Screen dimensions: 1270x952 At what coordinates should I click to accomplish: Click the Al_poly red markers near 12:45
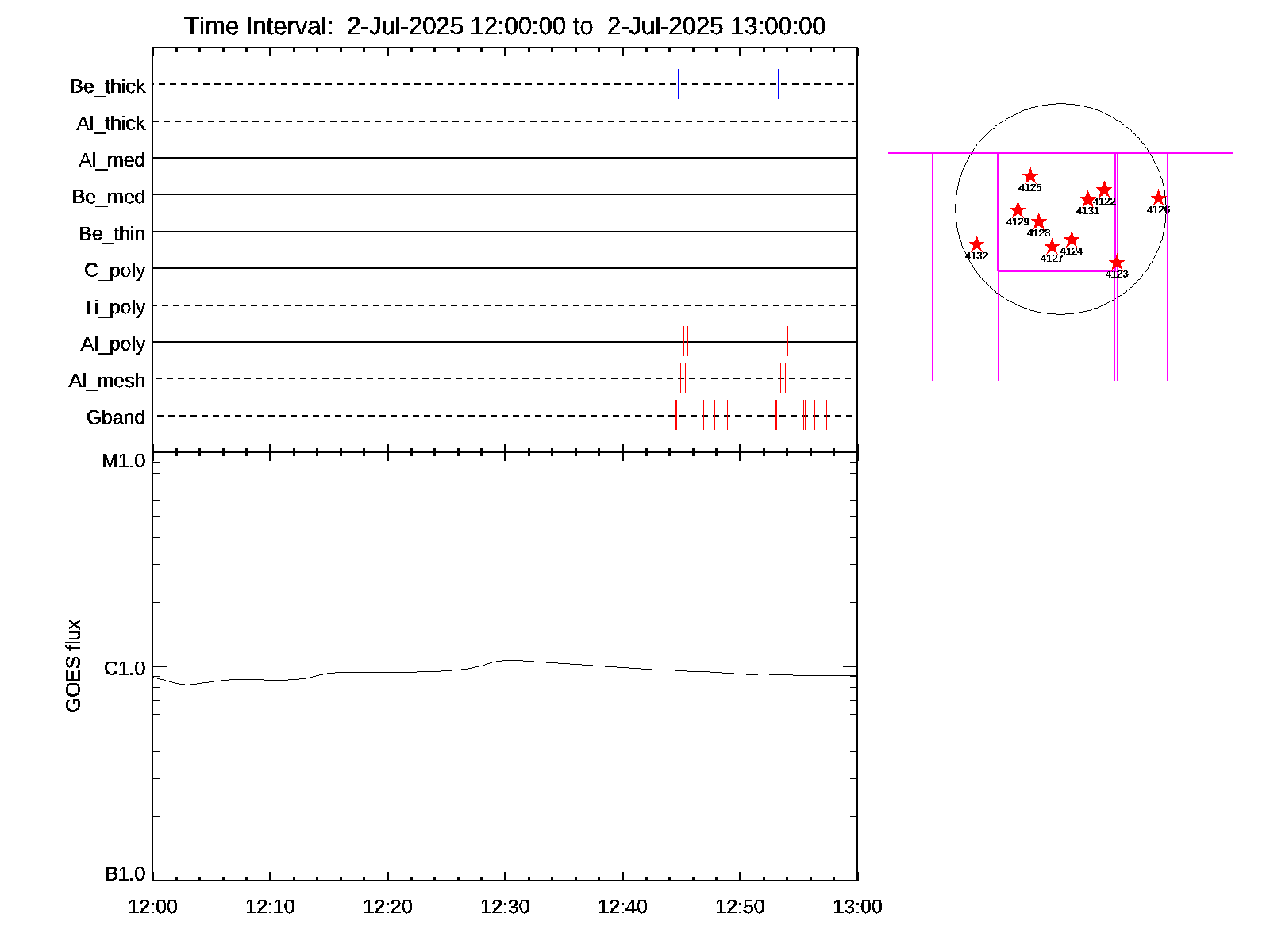click(686, 341)
